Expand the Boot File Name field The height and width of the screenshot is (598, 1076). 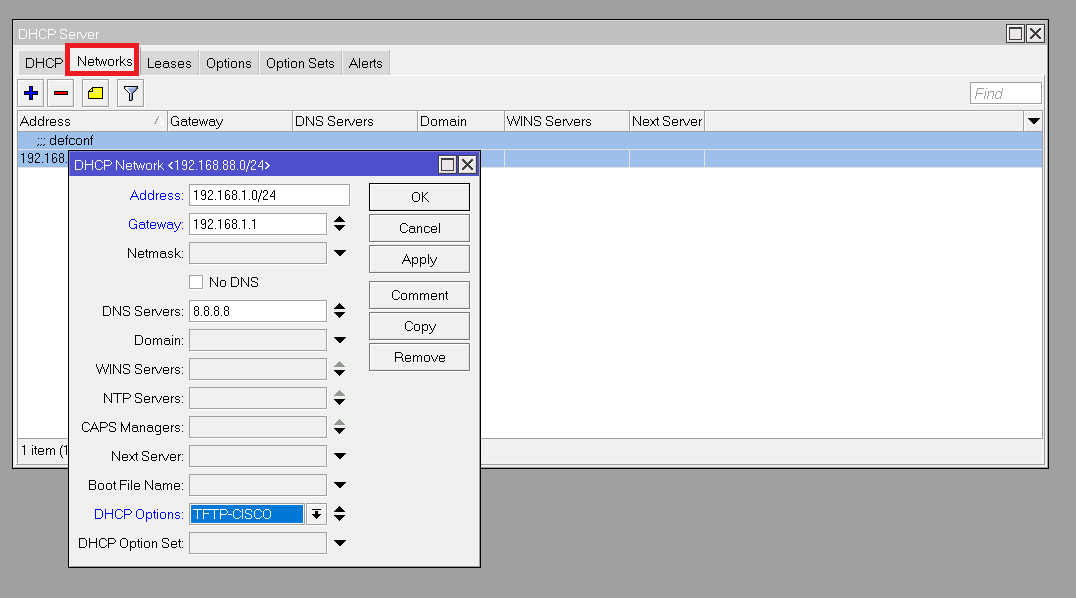coord(340,485)
